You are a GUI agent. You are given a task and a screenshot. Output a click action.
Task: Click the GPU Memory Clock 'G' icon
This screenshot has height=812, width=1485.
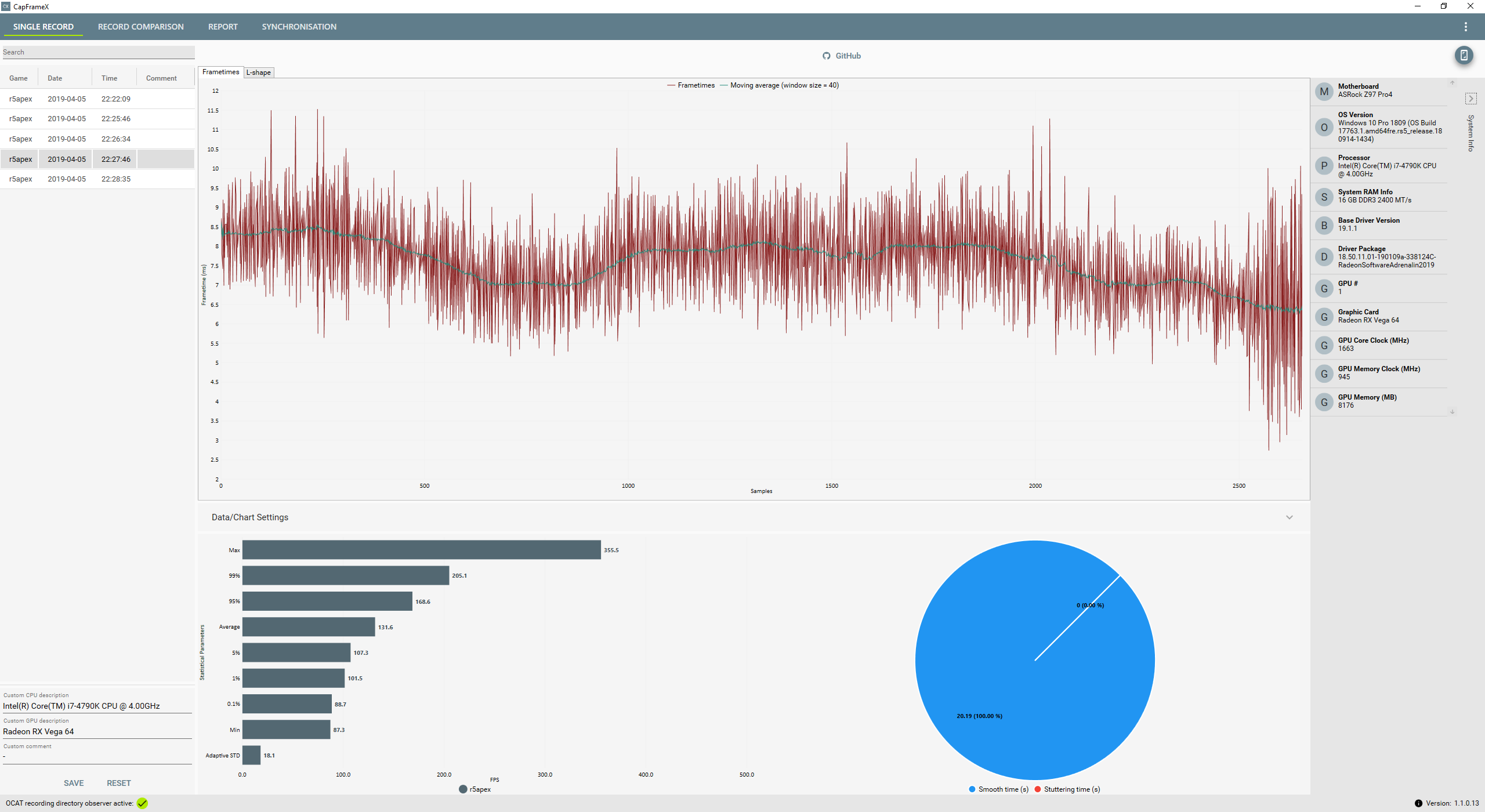(1324, 374)
